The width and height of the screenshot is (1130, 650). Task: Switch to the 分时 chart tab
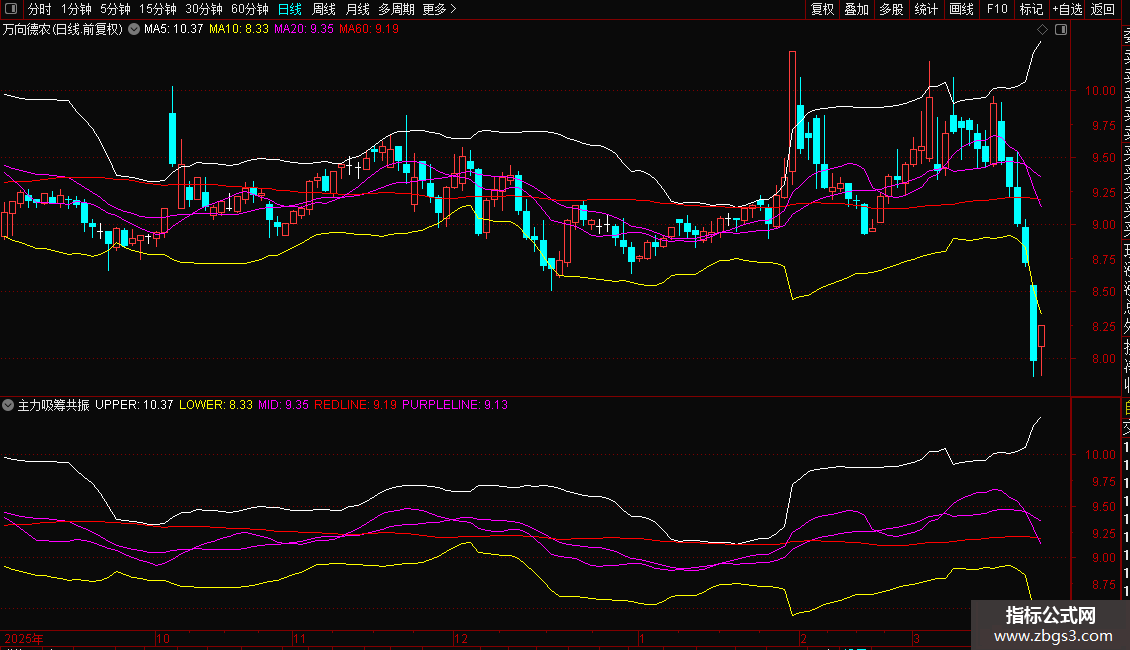coord(40,9)
